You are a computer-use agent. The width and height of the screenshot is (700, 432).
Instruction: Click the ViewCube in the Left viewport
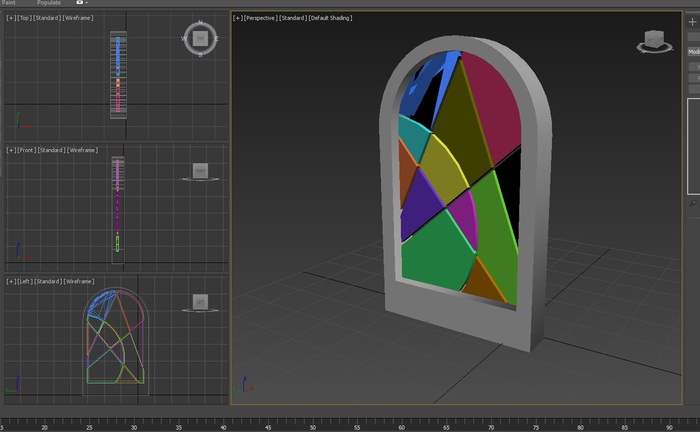click(x=200, y=301)
